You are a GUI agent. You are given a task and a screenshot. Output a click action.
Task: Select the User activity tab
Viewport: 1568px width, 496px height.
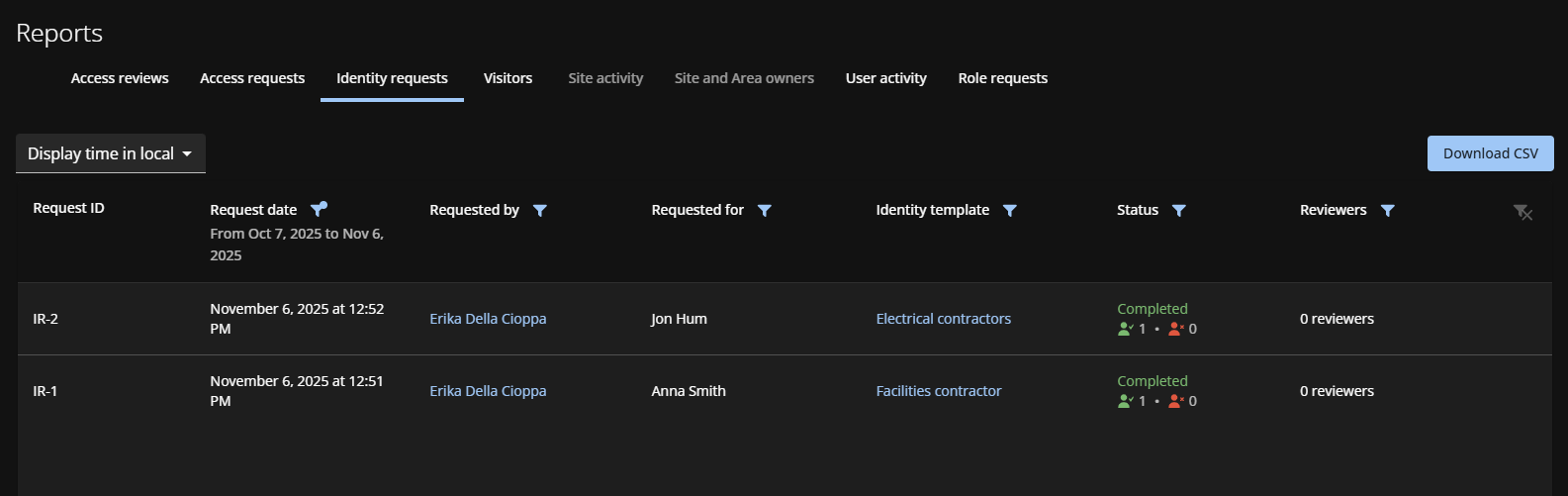pos(885,78)
